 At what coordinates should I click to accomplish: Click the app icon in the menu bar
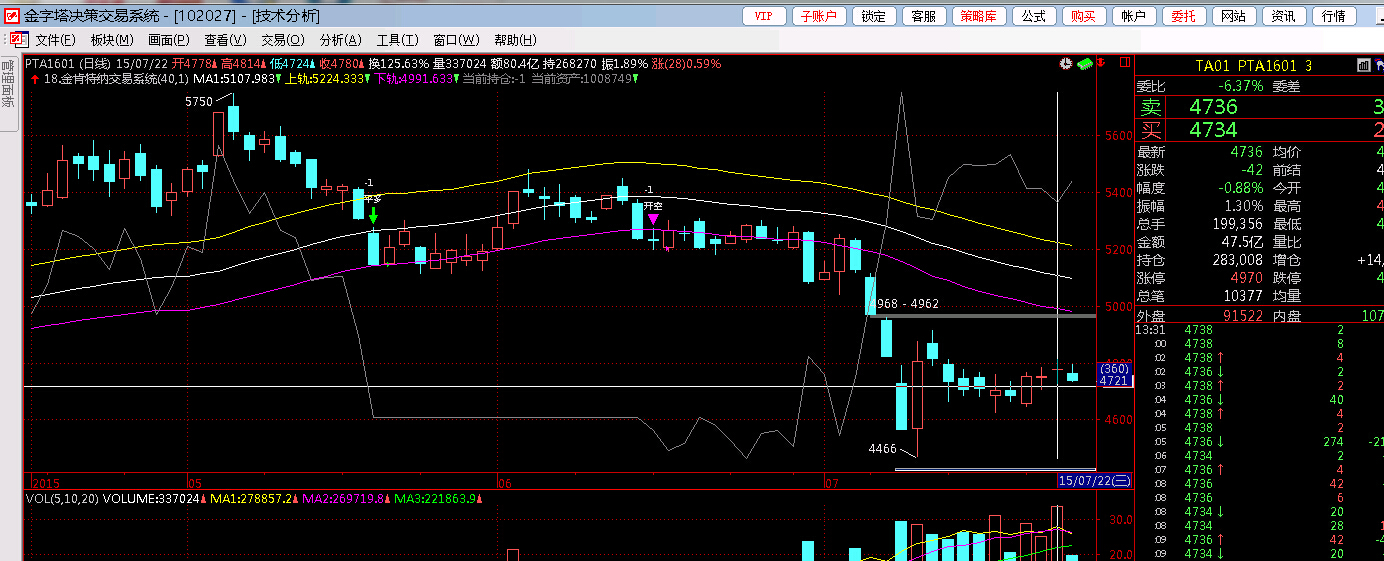point(17,39)
